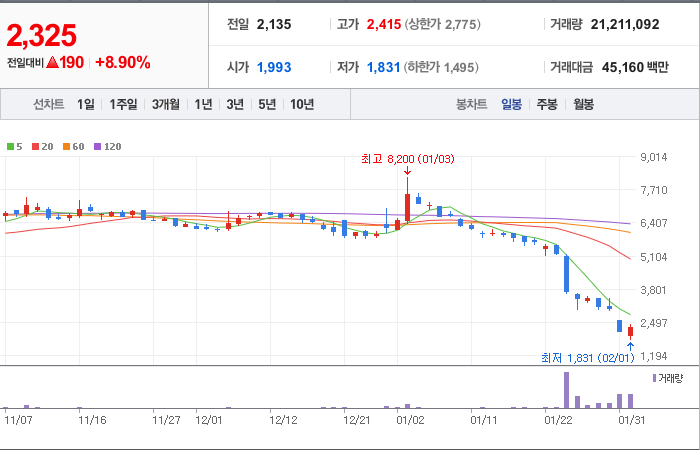The width and height of the screenshot is (700, 450).
Task: Switch line chart to 1년
Action: [203, 104]
